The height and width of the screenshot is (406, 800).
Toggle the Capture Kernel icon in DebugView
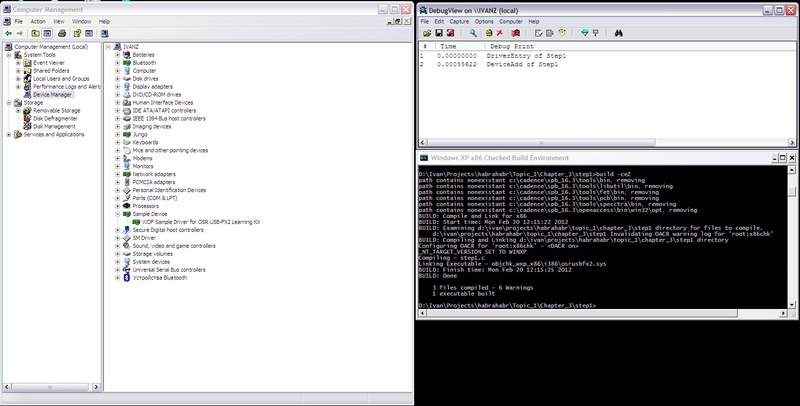pyautogui.click(x=489, y=33)
